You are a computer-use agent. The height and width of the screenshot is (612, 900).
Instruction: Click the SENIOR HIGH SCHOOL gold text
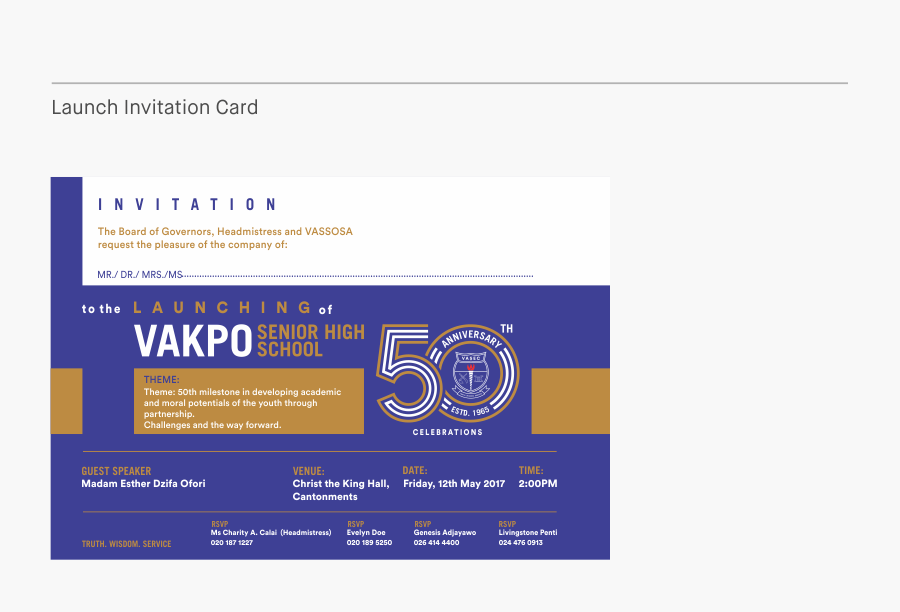(x=310, y=341)
